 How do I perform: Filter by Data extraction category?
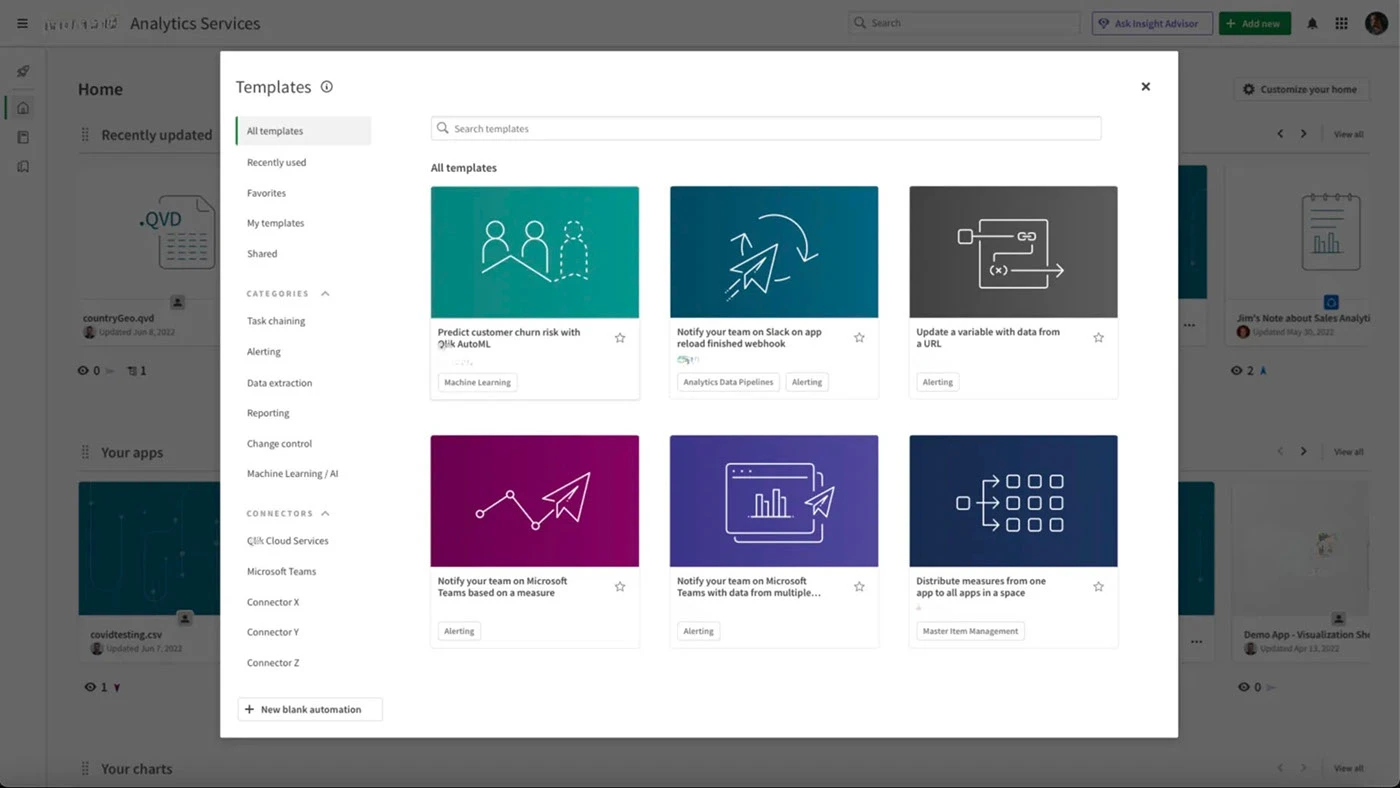point(280,383)
